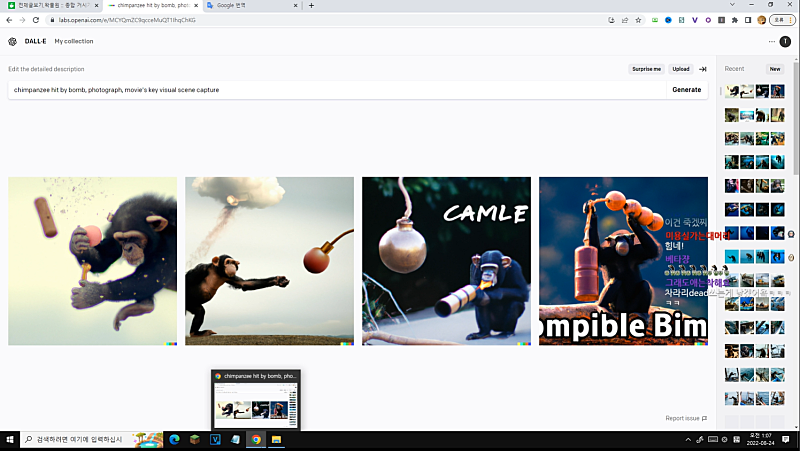This screenshot has width=800, height=451.
Task: Bookmark this page with the star icon
Action: coord(638,20)
